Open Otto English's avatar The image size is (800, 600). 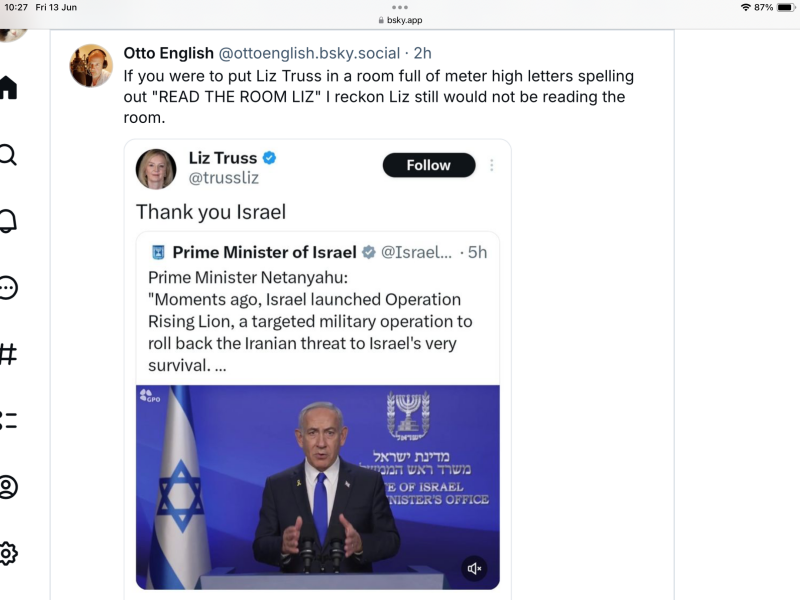pos(91,66)
